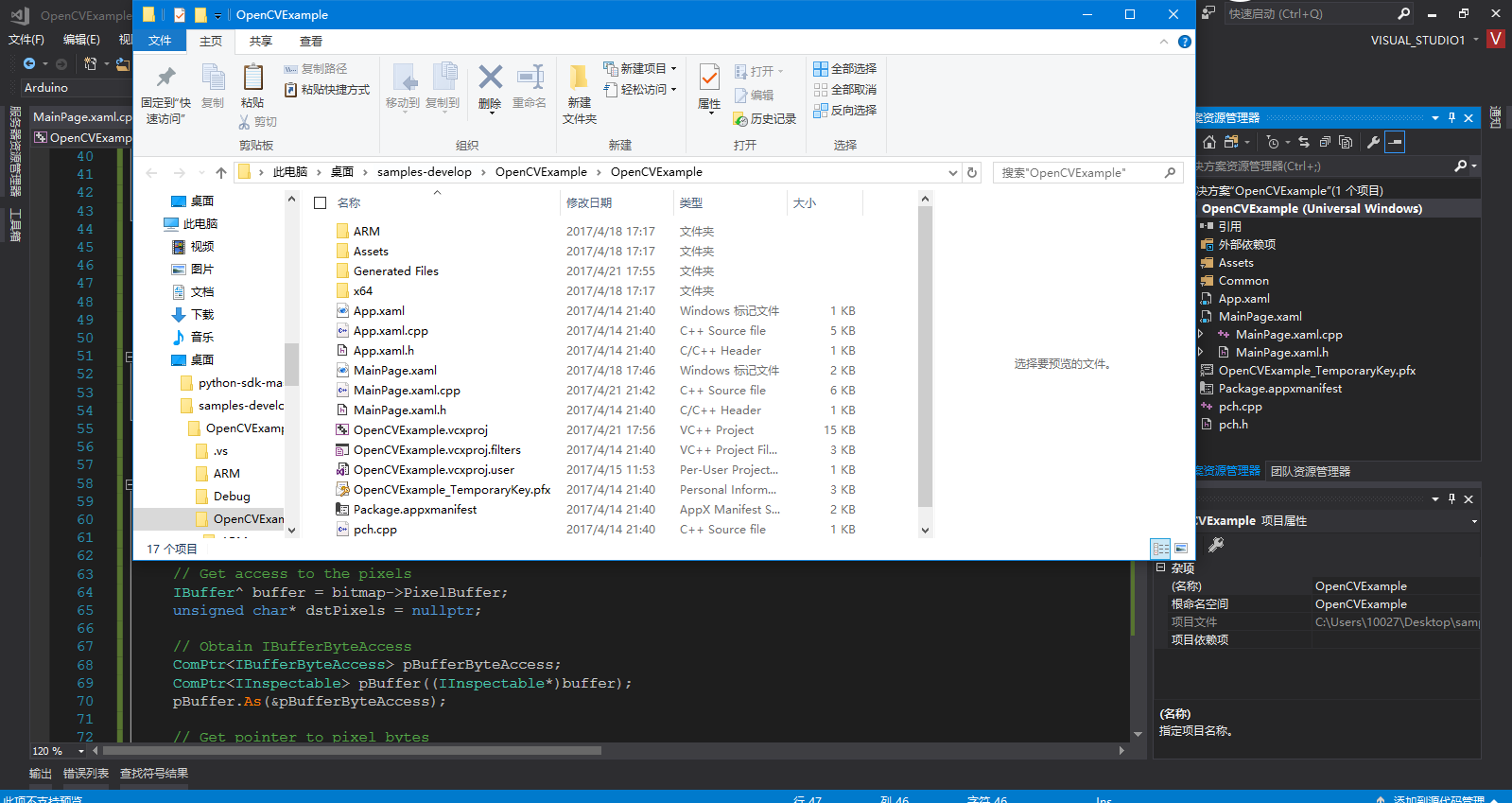
Task: Open Explorer Help question mark icon
Action: click(x=1185, y=42)
